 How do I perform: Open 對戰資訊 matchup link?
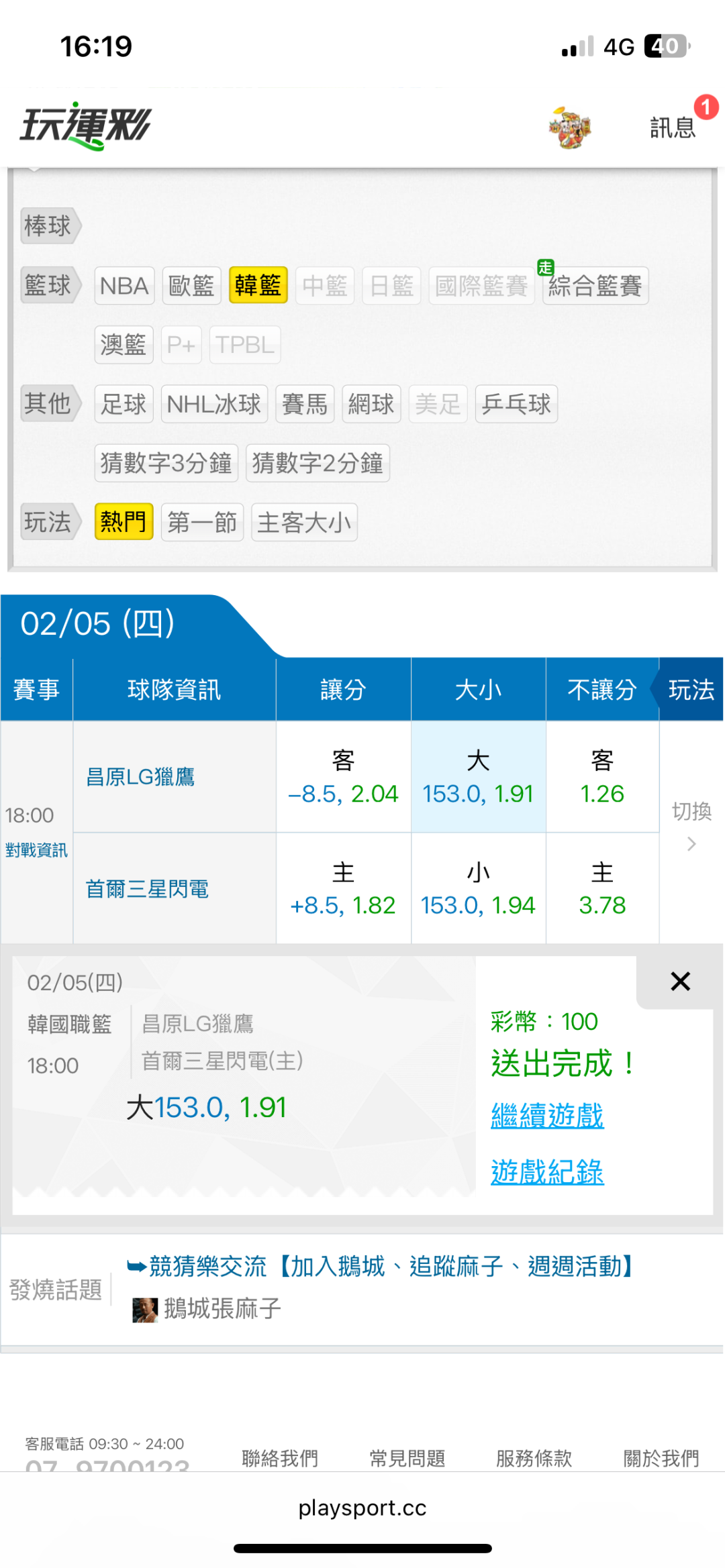36,850
